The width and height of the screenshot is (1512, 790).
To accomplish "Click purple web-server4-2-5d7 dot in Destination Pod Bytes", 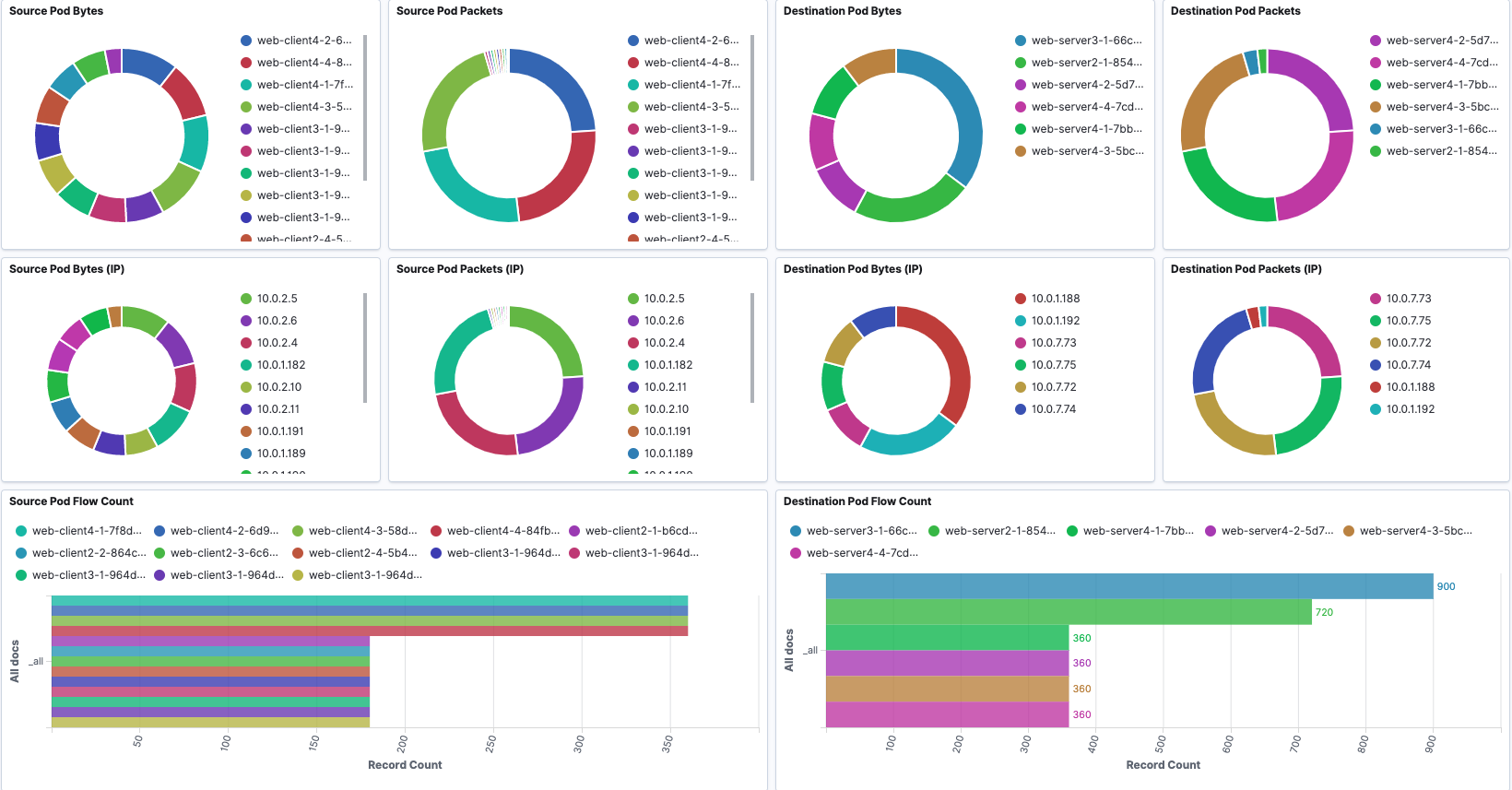I will [x=1021, y=85].
